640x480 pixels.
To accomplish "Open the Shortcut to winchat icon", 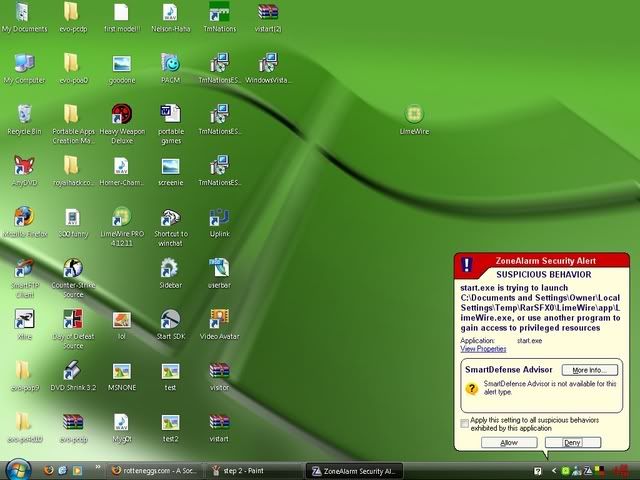I will 171,227.
